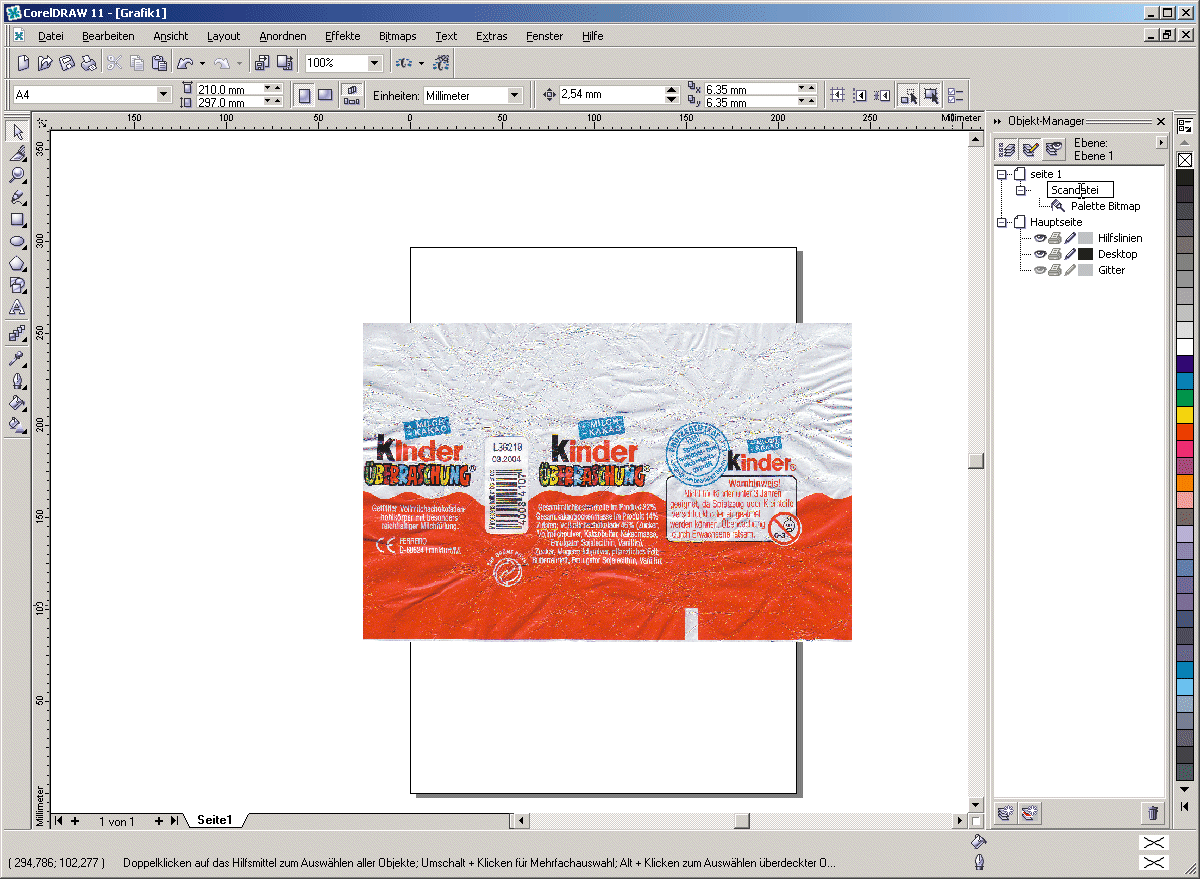Click the New document icon
The image size is (1200, 879).
[24, 63]
